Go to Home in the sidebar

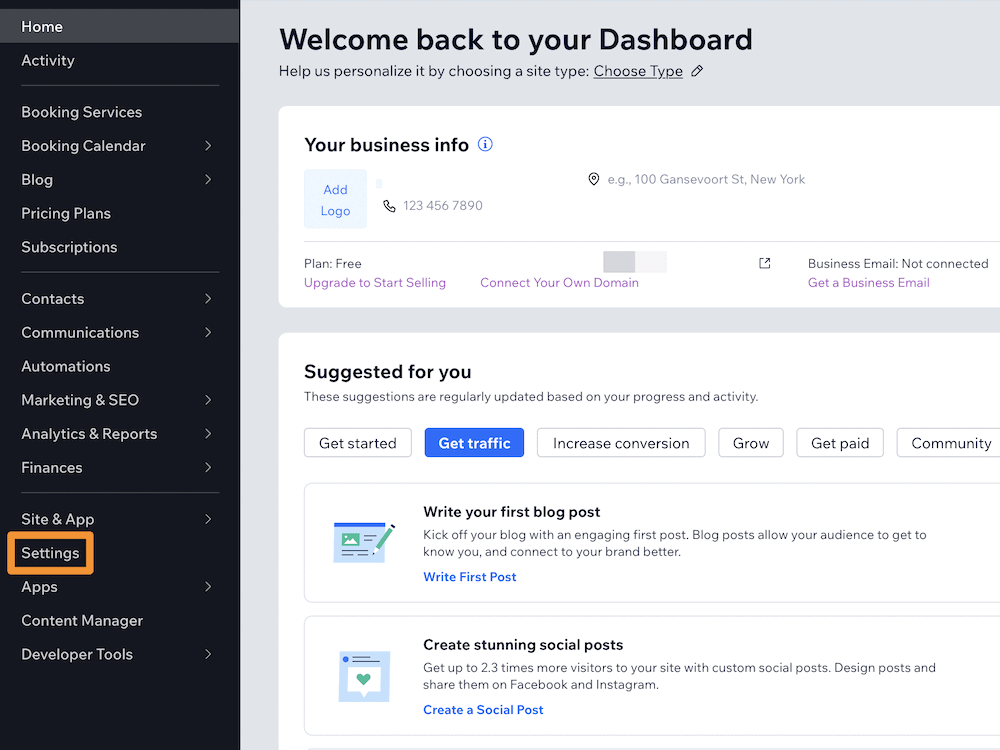42,26
